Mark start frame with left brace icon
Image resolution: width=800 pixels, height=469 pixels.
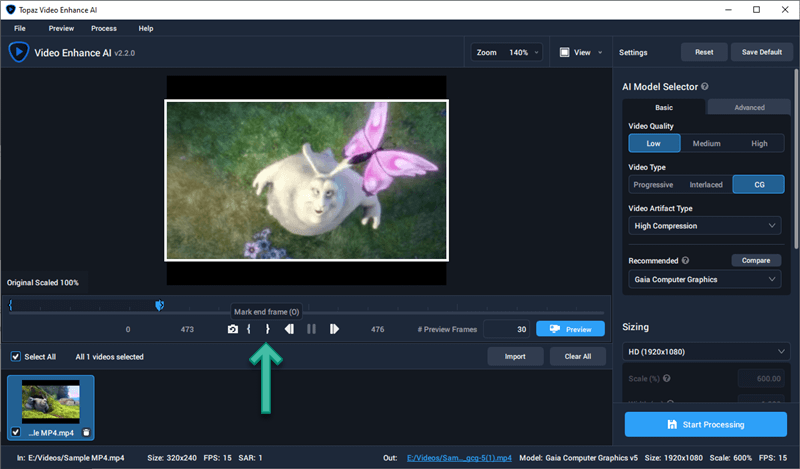pos(249,329)
